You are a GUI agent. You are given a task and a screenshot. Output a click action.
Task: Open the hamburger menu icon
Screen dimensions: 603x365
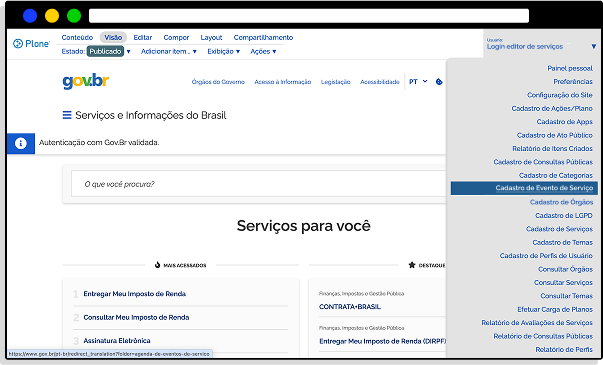pos(67,115)
